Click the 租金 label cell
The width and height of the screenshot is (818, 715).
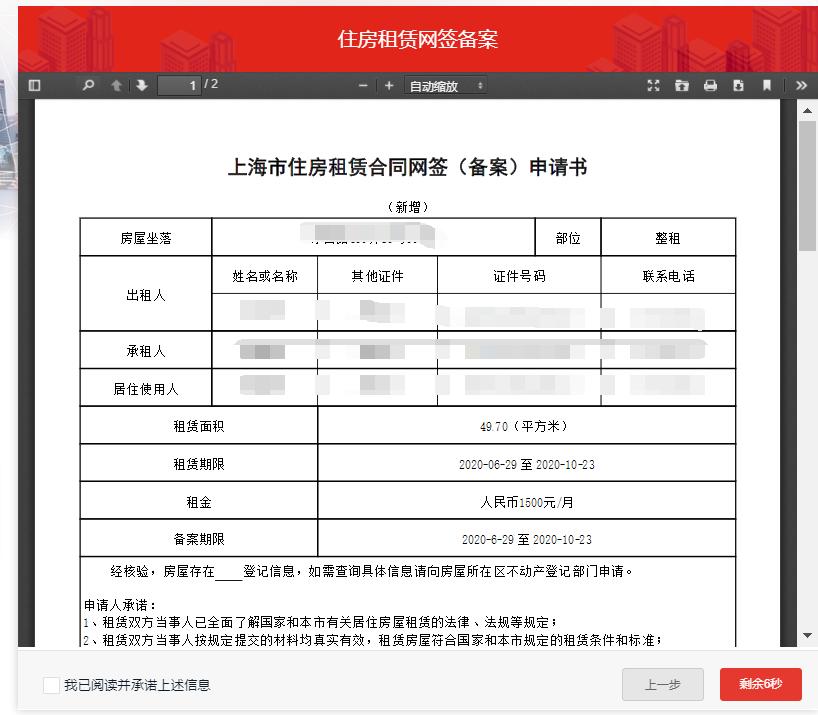[x=199, y=502]
